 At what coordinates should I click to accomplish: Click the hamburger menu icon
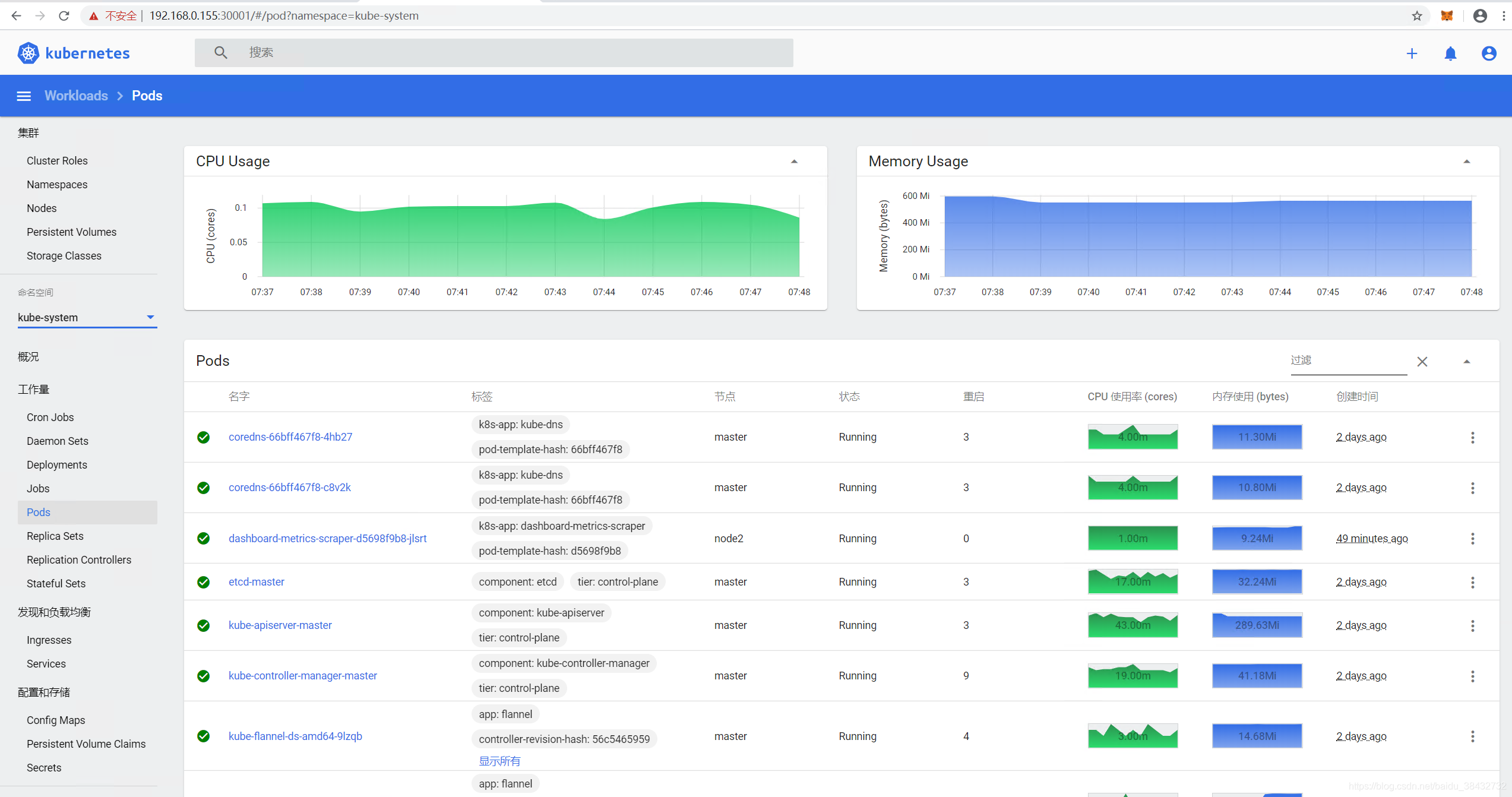(24, 96)
